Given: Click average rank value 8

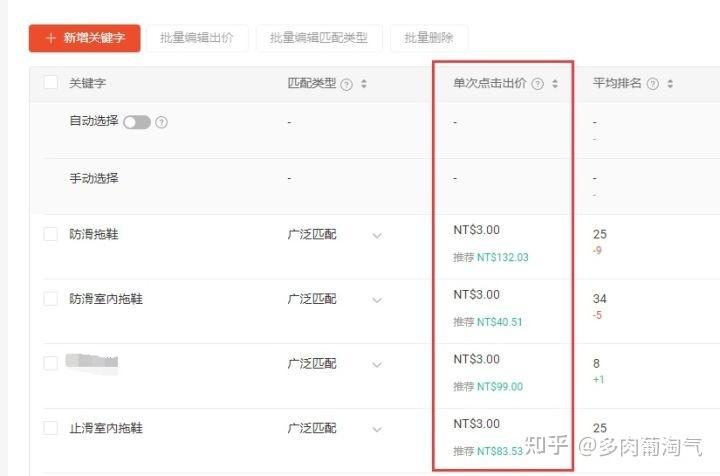Looking at the screenshot, I should pyautogui.click(x=596, y=364).
